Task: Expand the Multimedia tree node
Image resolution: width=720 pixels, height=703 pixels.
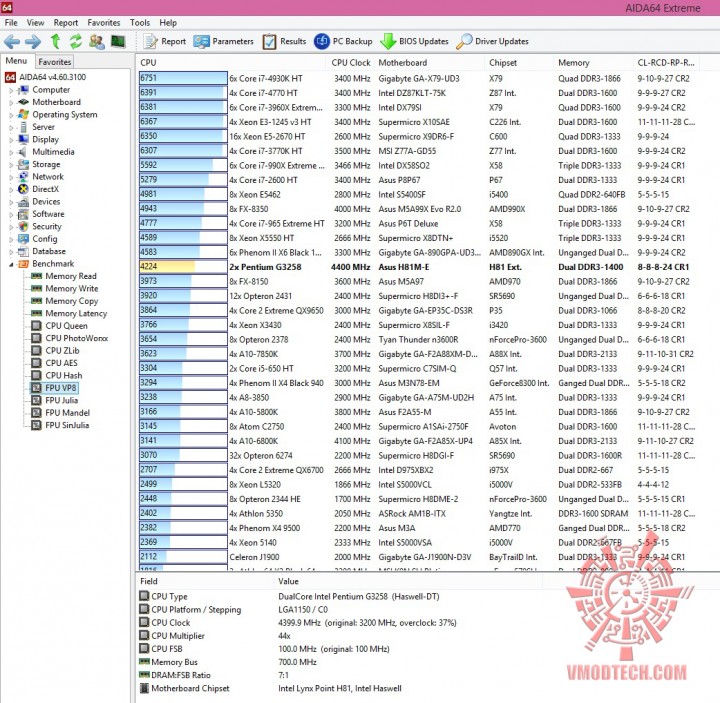Action: 11,152
